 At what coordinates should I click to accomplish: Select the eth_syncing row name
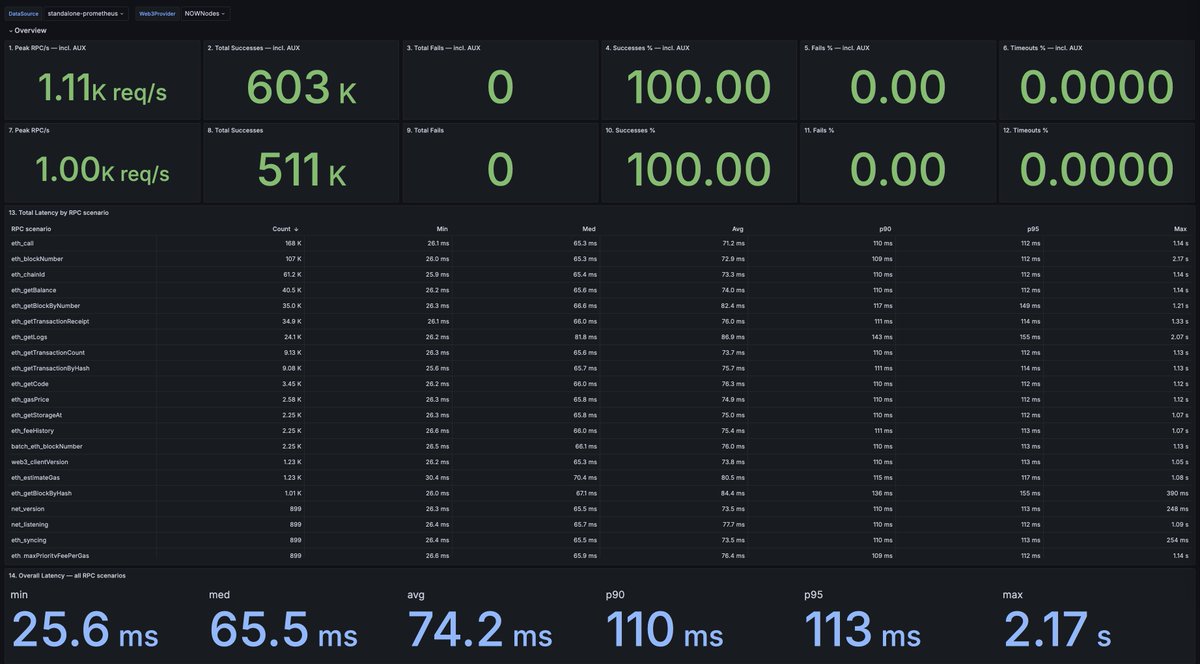click(x=29, y=540)
